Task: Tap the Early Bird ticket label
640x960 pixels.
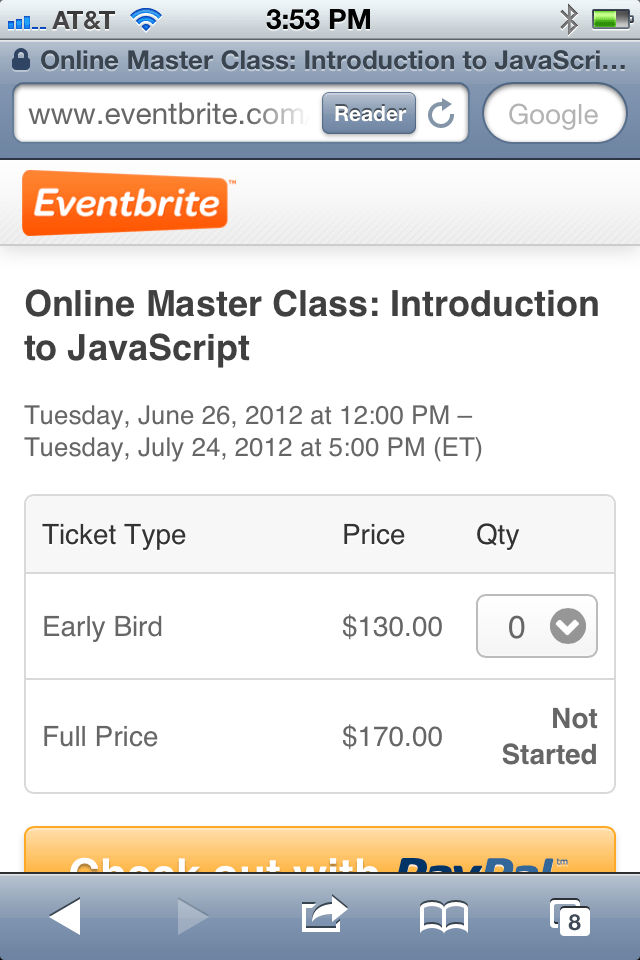Action: tap(102, 627)
